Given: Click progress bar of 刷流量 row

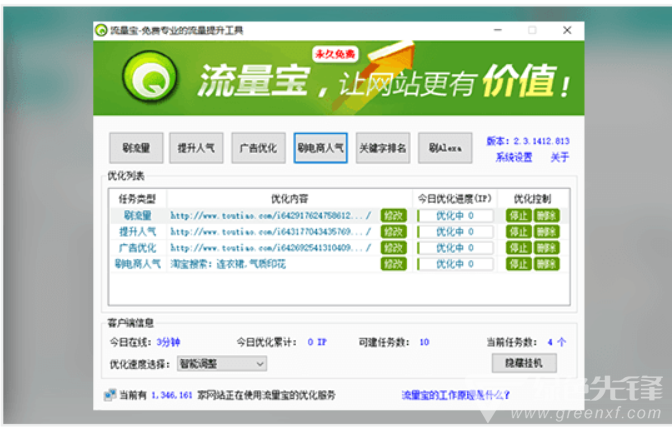Looking at the screenshot, I should [x=455, y=215].
